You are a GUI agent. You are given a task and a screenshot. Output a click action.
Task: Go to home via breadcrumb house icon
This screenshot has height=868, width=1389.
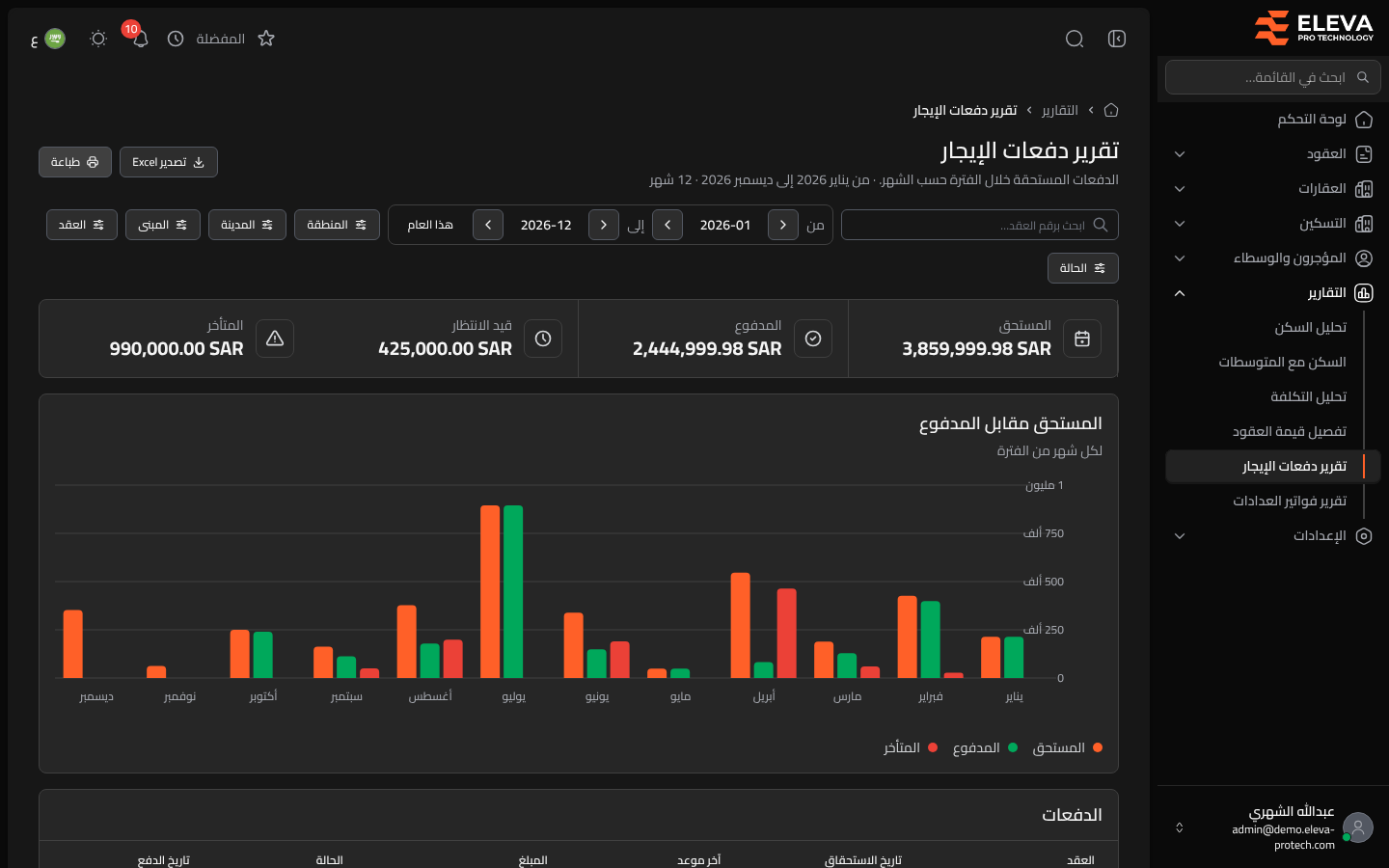1111,110
